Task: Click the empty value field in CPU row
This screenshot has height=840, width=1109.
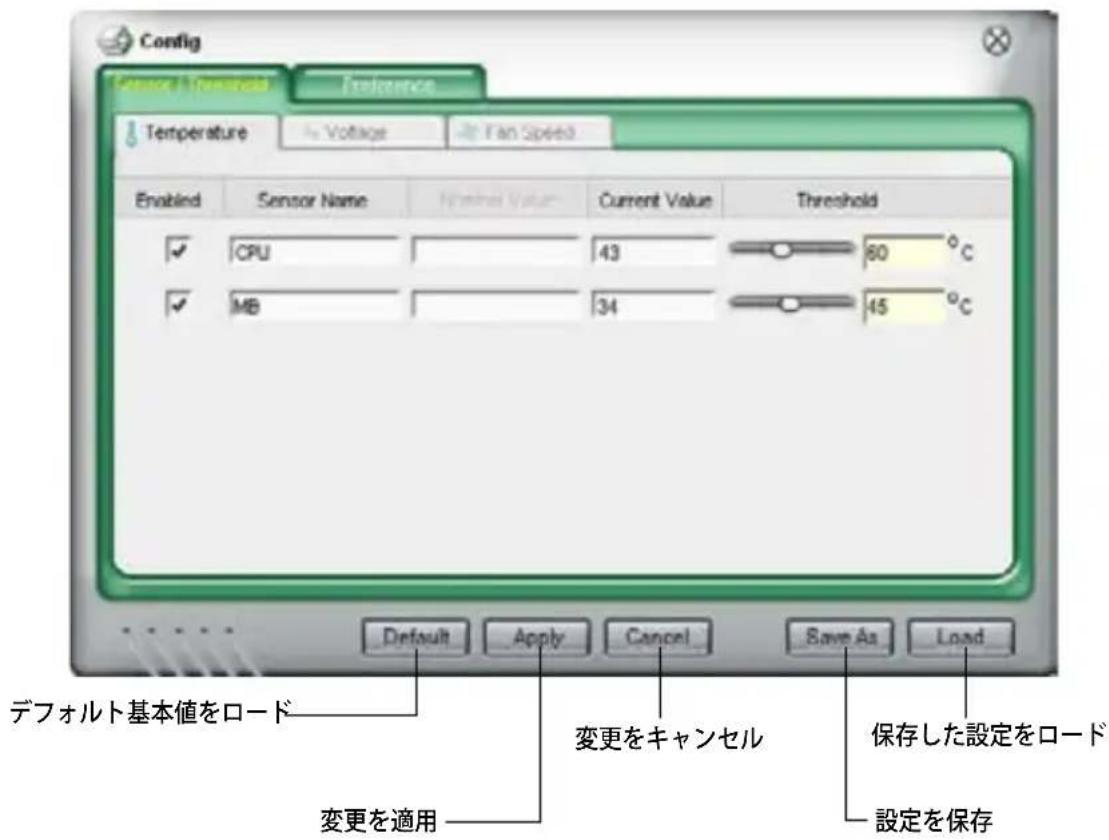Action: click(x=495, y=252)
